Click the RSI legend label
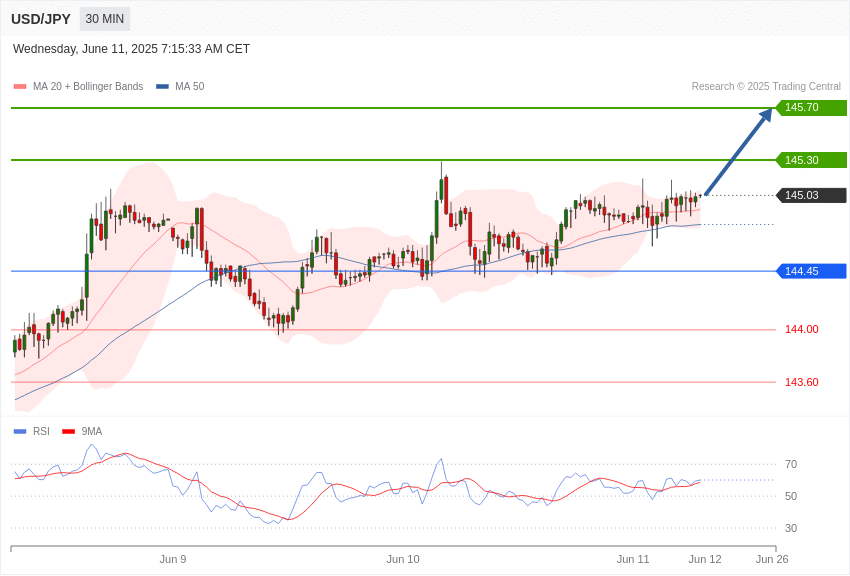This screenshot has width=850, height=576. pyautogui.click(x=41, y=431)
